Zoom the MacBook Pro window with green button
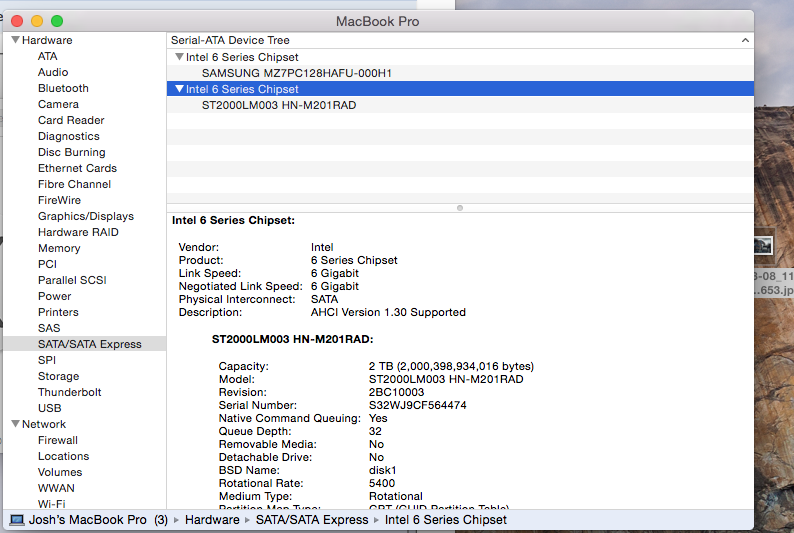The height and width of the screenshot is (533, 794). tap(57, 21)
